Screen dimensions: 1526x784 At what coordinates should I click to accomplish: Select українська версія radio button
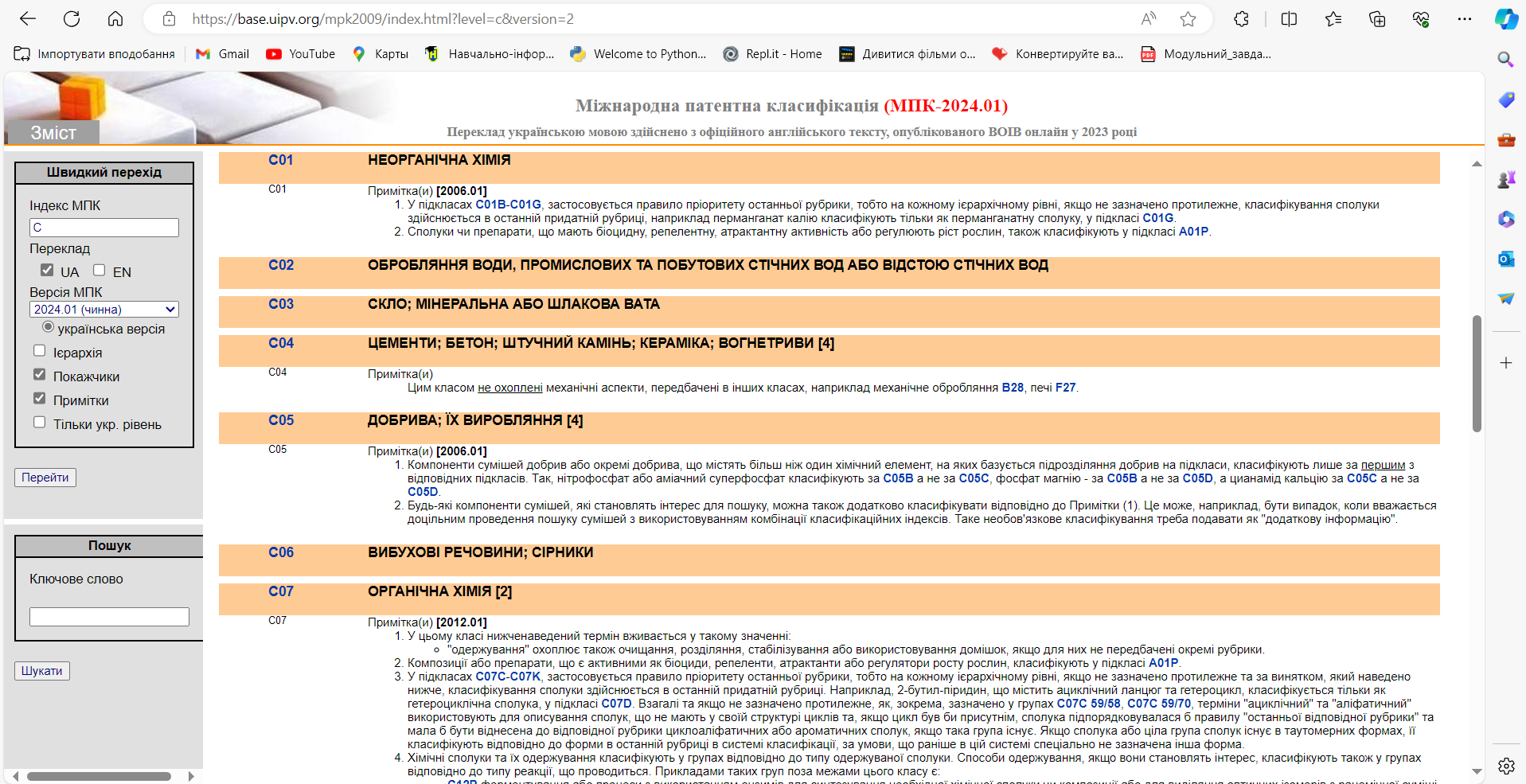(48, 327)
